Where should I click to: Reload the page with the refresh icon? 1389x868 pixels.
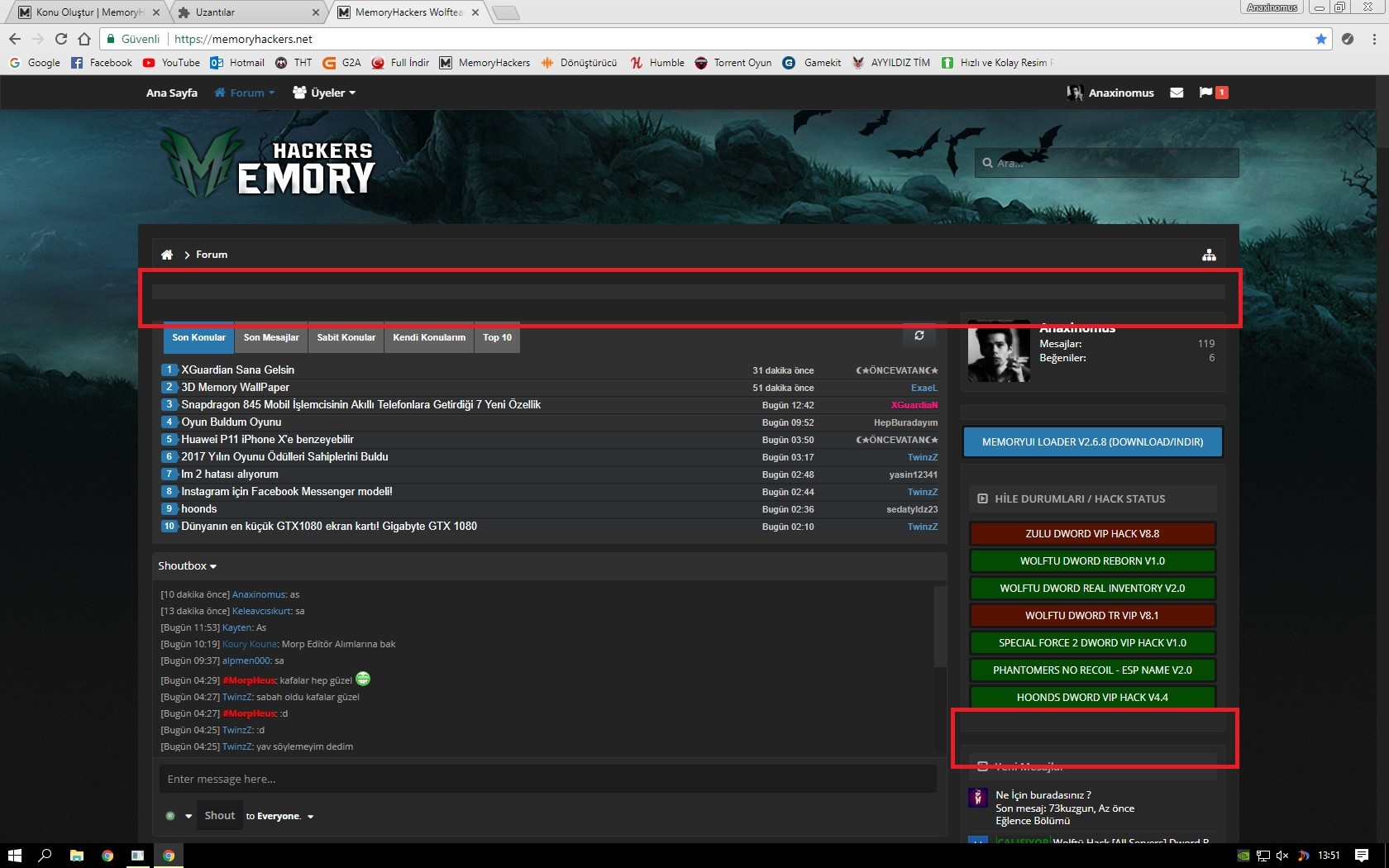[61, 39]
